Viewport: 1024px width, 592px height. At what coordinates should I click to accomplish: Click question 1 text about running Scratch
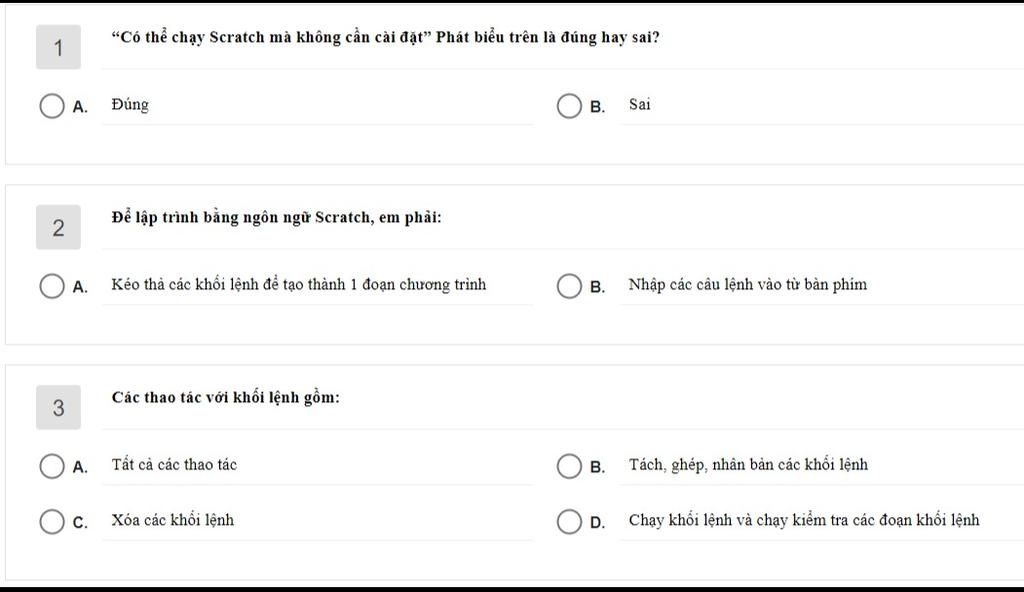pos(385,38)
